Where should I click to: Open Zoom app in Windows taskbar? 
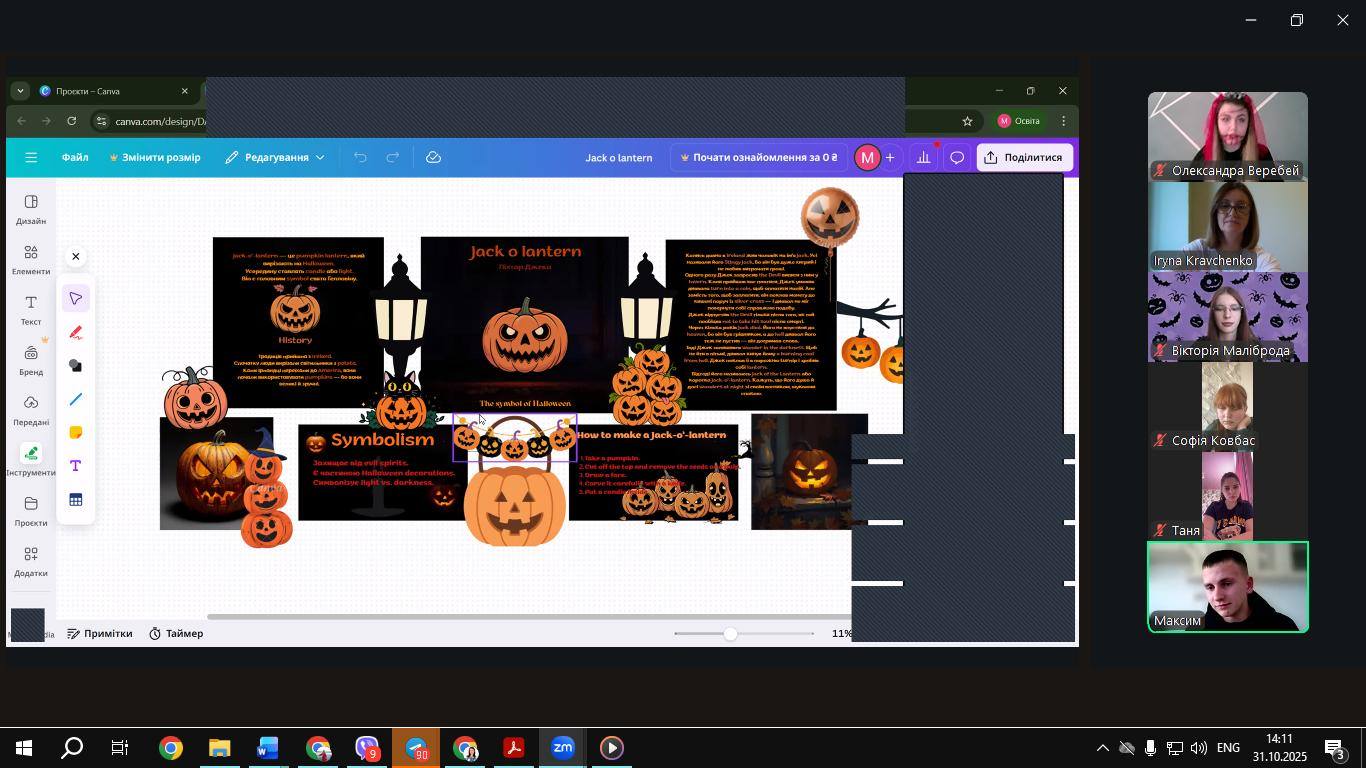point(563,748)
